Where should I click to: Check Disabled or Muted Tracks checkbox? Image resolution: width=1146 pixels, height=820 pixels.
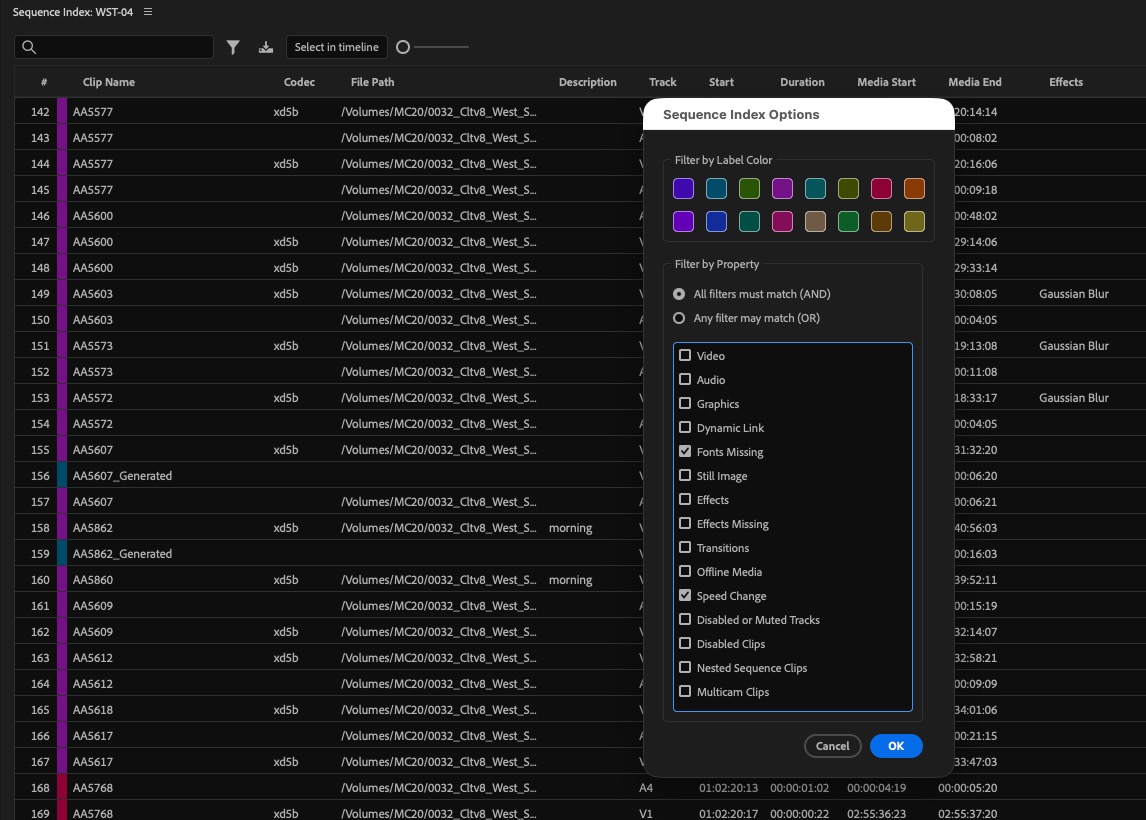685,620
